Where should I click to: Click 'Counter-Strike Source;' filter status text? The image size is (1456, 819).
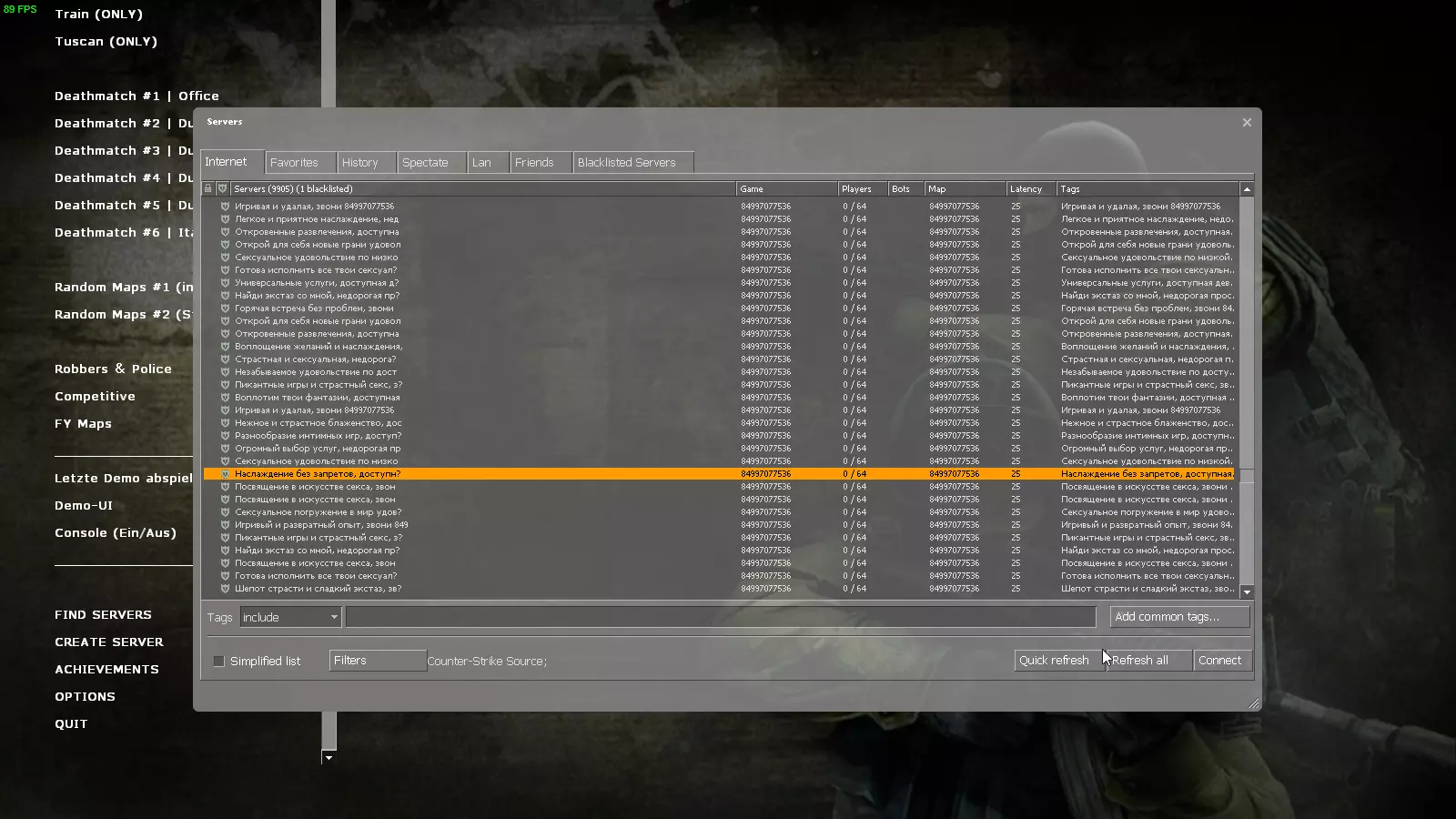click(x=487, y=662)
